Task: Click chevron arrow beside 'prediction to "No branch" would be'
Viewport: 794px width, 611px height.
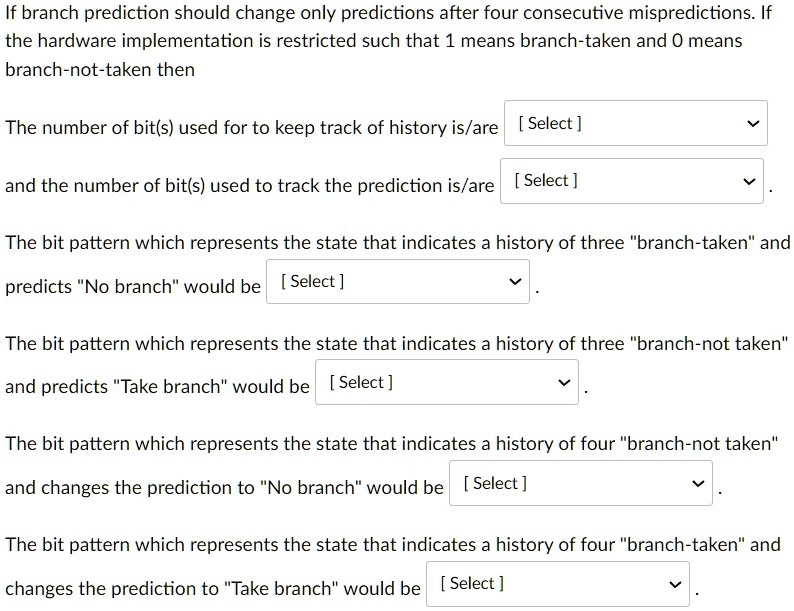Action: click(698, 483)
